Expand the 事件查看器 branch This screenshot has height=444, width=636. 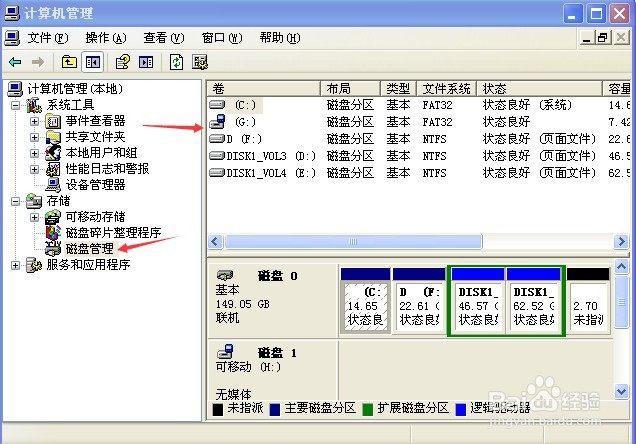[34, 121]
